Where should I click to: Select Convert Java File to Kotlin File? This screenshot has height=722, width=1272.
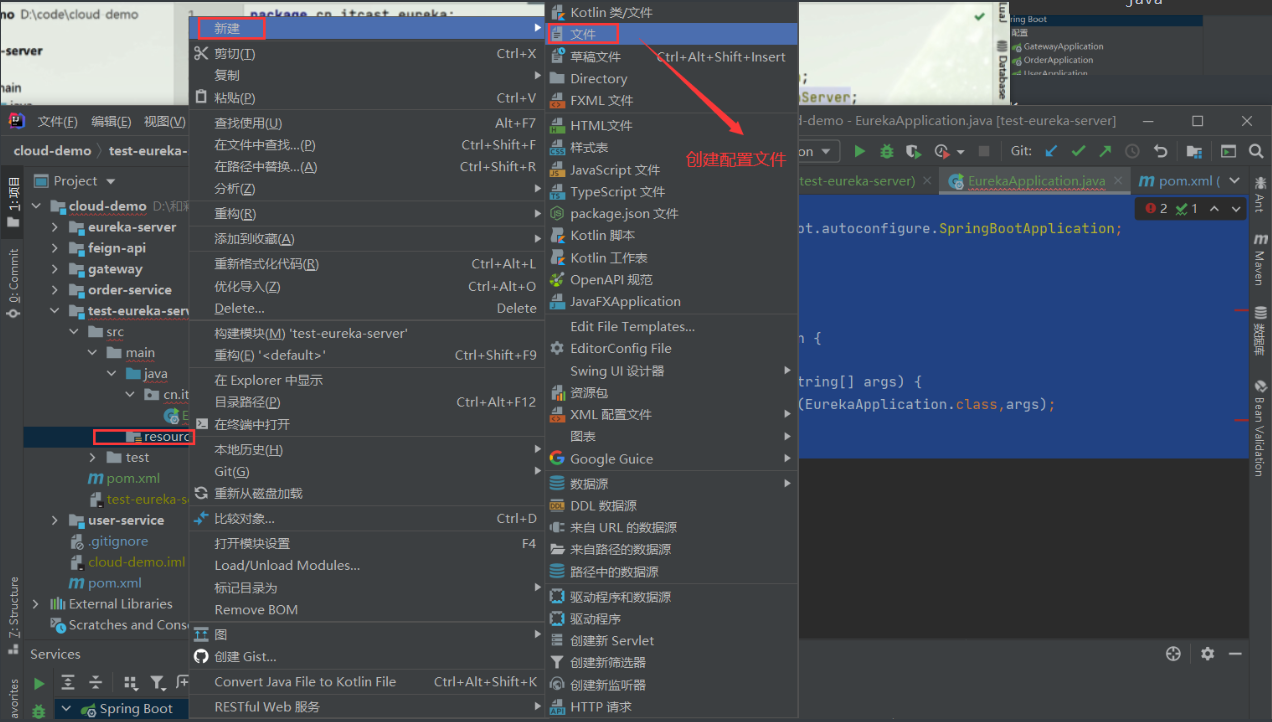[x=366, y=681]
